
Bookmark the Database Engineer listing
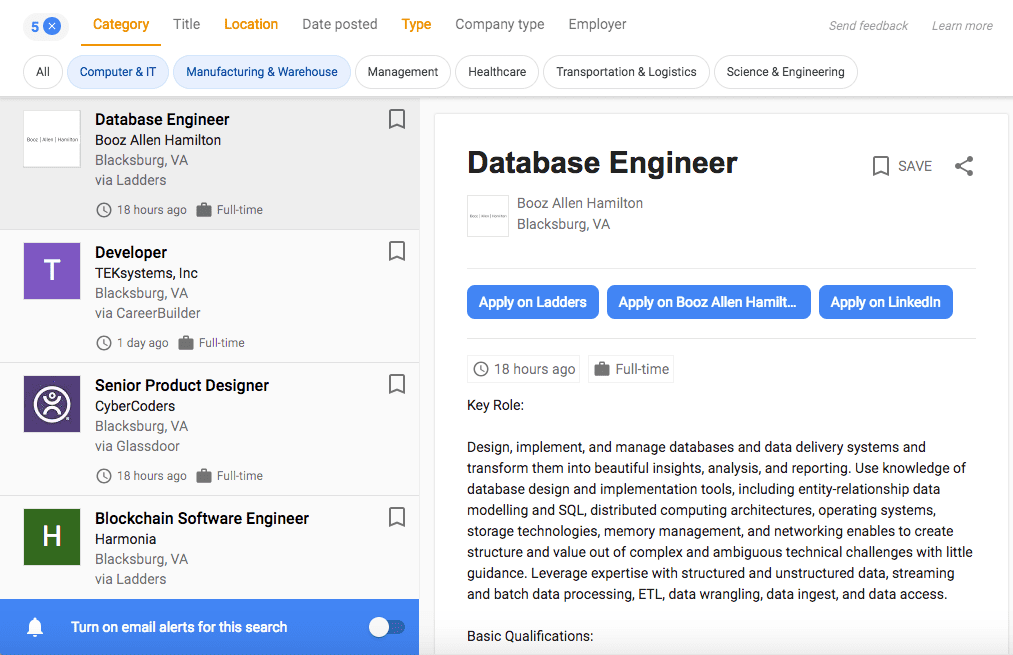[397, 120]
